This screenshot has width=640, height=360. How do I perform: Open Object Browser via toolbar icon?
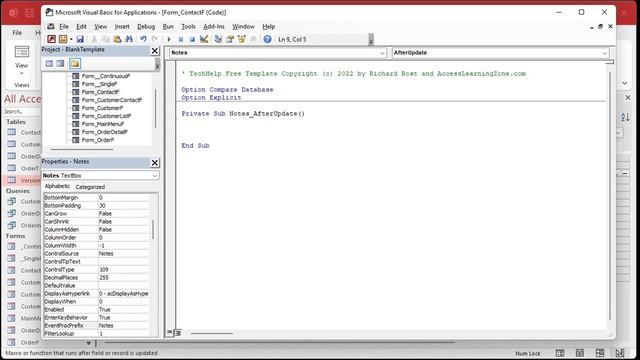point(242,39)
